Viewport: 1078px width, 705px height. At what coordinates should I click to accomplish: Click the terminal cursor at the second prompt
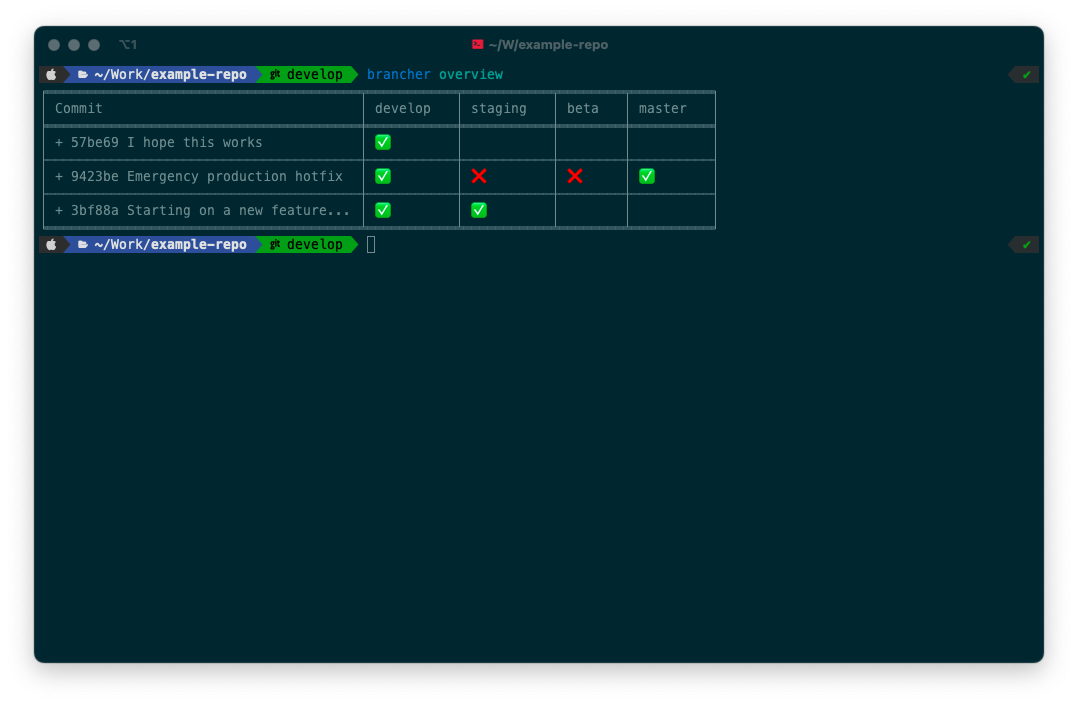click(371, 244)
